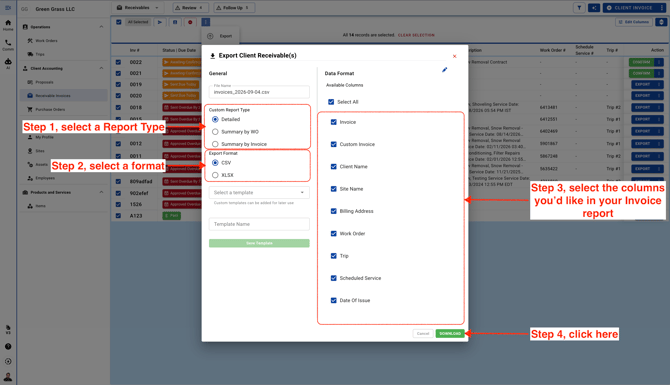Click the red void bulk action icon
This screenshot has width=670, height=385.
coord(190,22)
